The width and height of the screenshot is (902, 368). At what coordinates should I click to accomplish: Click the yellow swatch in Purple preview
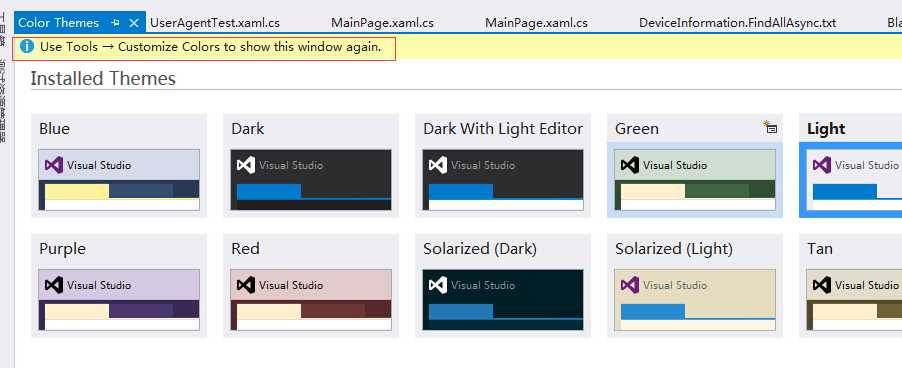point(77,312)
